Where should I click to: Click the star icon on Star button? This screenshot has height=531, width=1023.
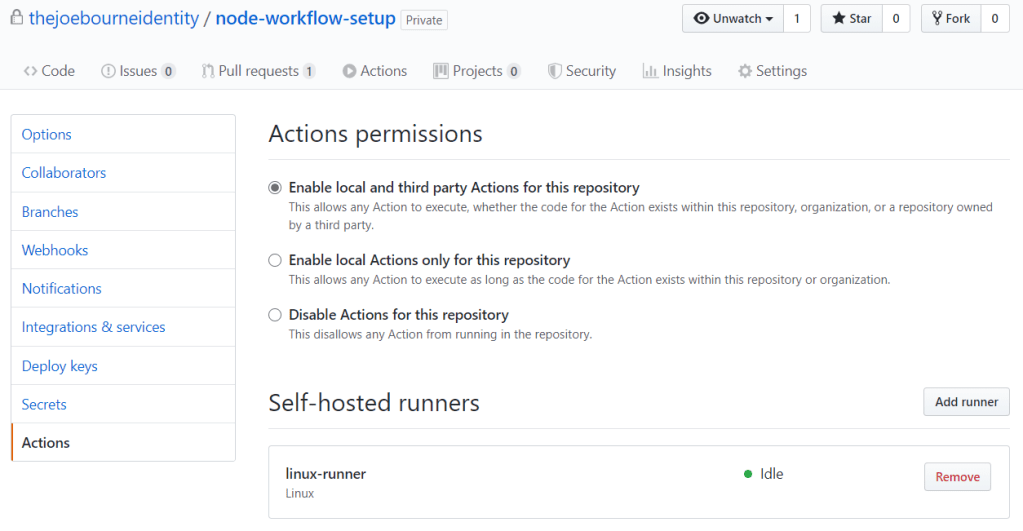pos(839,18)
